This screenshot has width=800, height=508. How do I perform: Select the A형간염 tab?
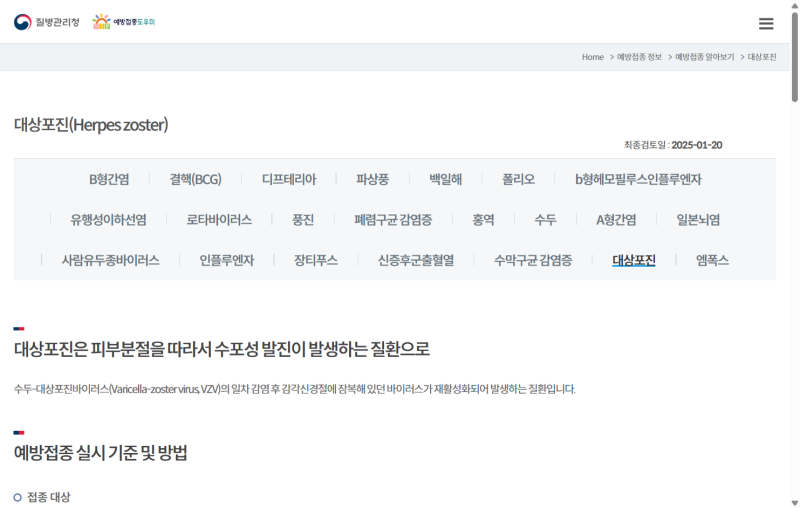(x=616, y=220)
